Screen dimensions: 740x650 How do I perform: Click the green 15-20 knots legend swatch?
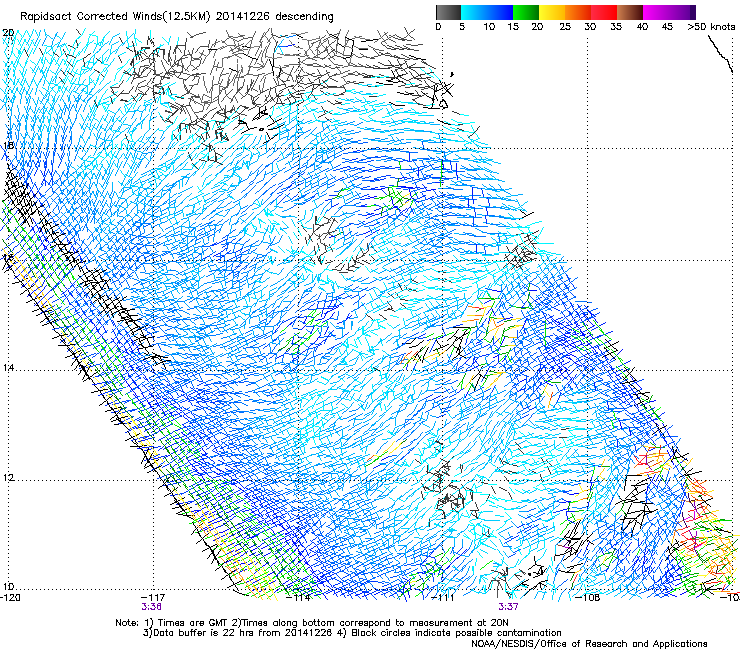point(526,12)
